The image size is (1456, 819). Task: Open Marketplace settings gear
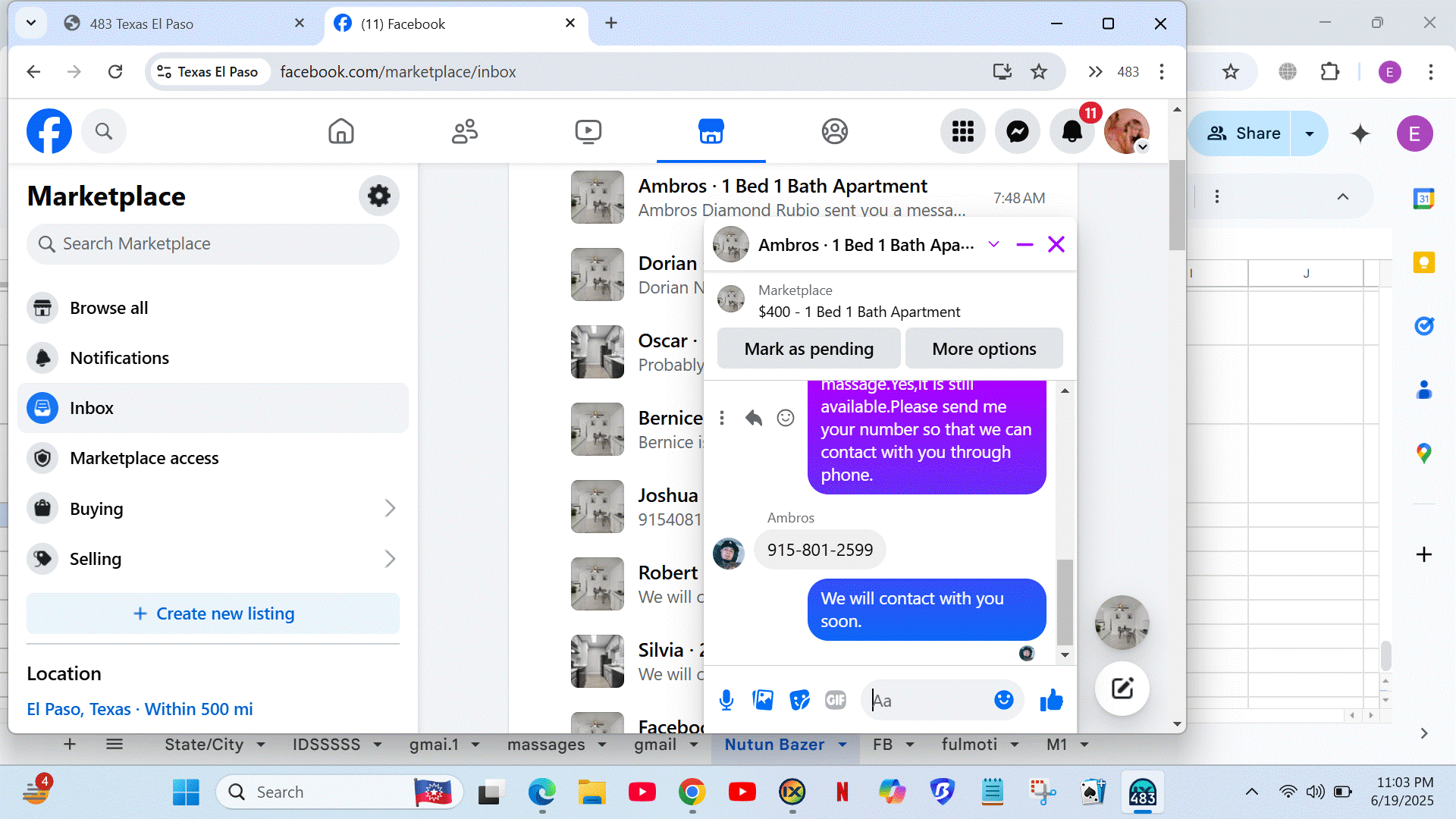coord(378,196)
